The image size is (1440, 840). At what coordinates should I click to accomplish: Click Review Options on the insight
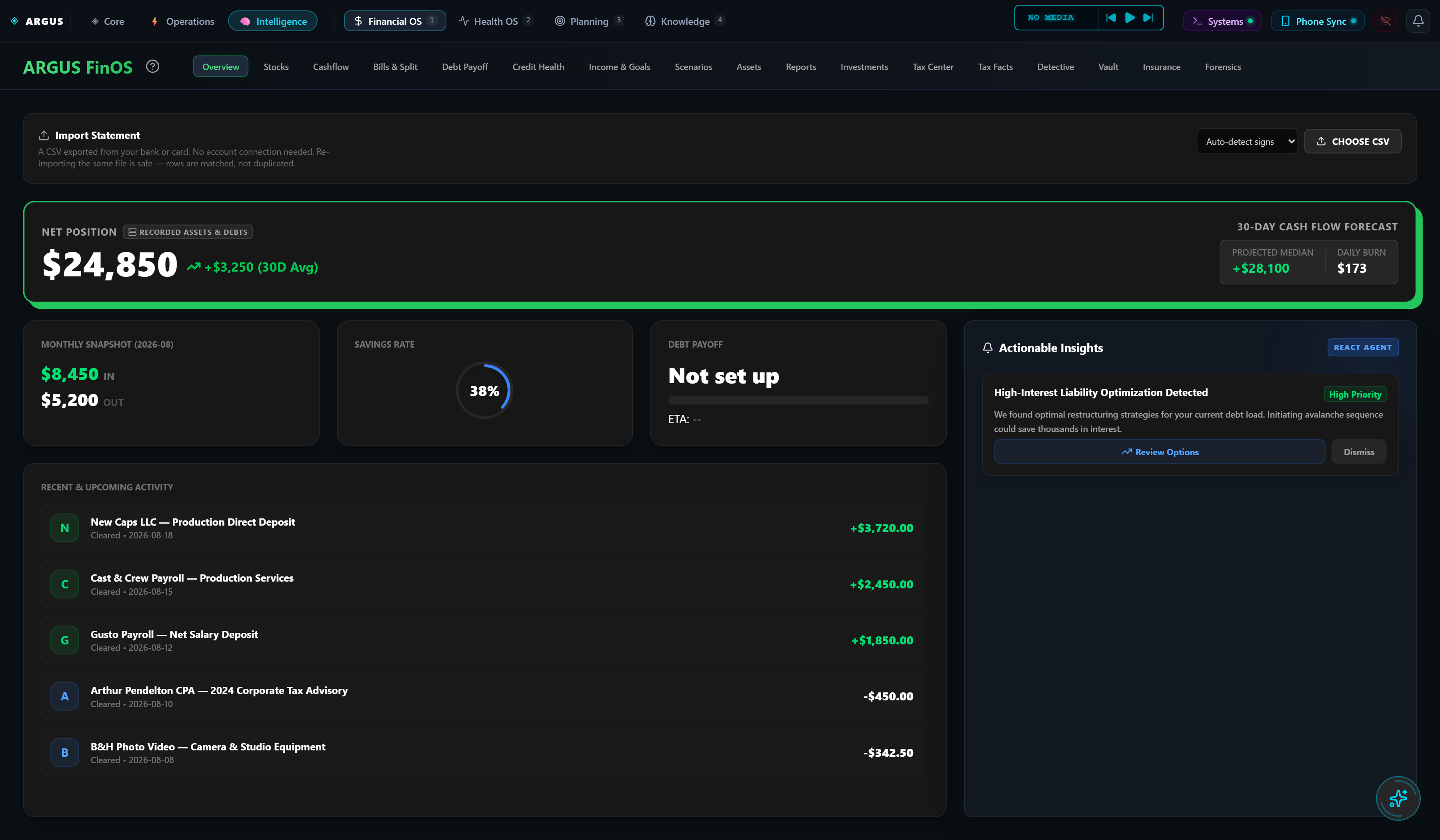[1160, 452]
